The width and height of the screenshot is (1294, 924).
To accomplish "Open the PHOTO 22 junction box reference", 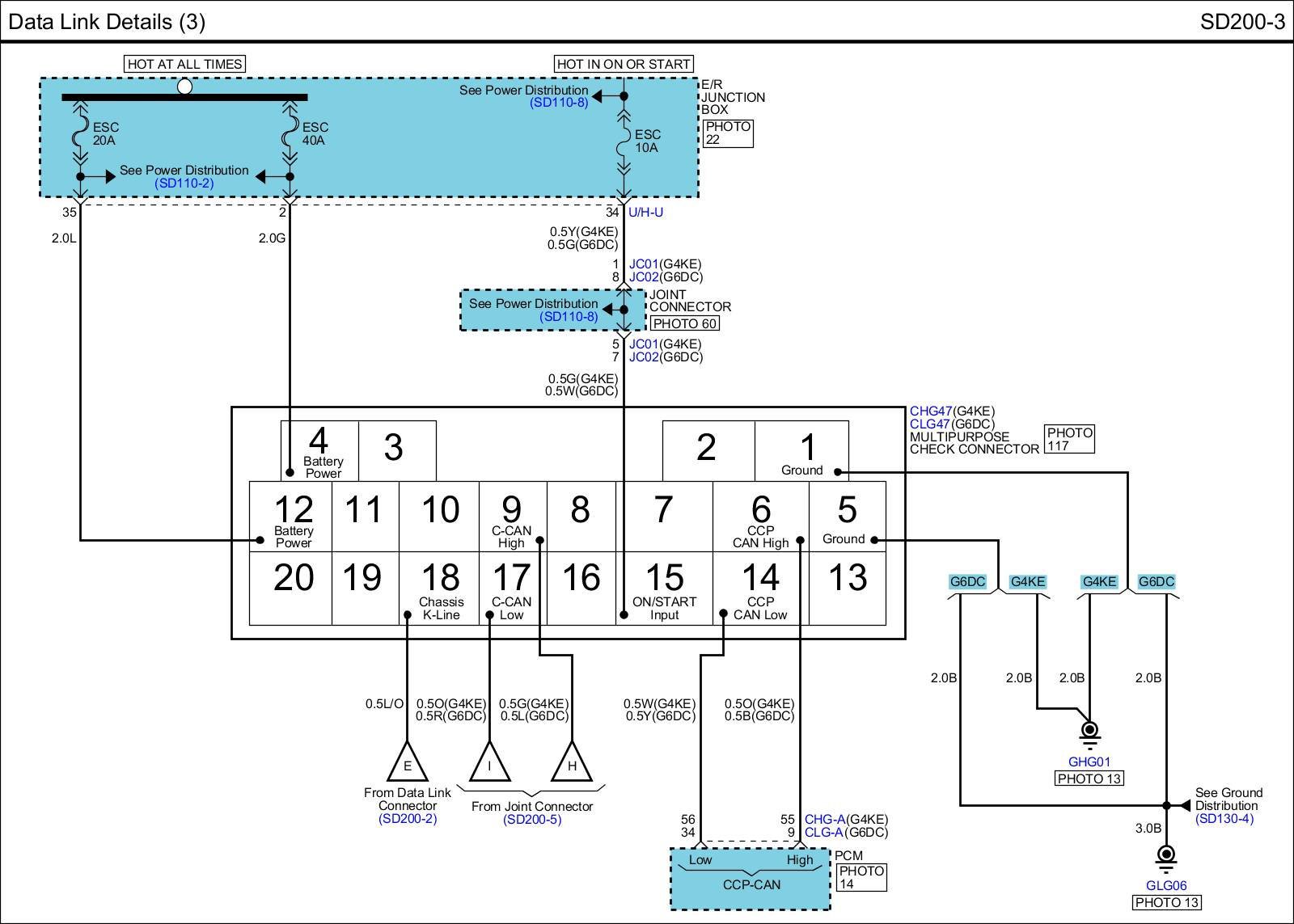I will (728, 133).
